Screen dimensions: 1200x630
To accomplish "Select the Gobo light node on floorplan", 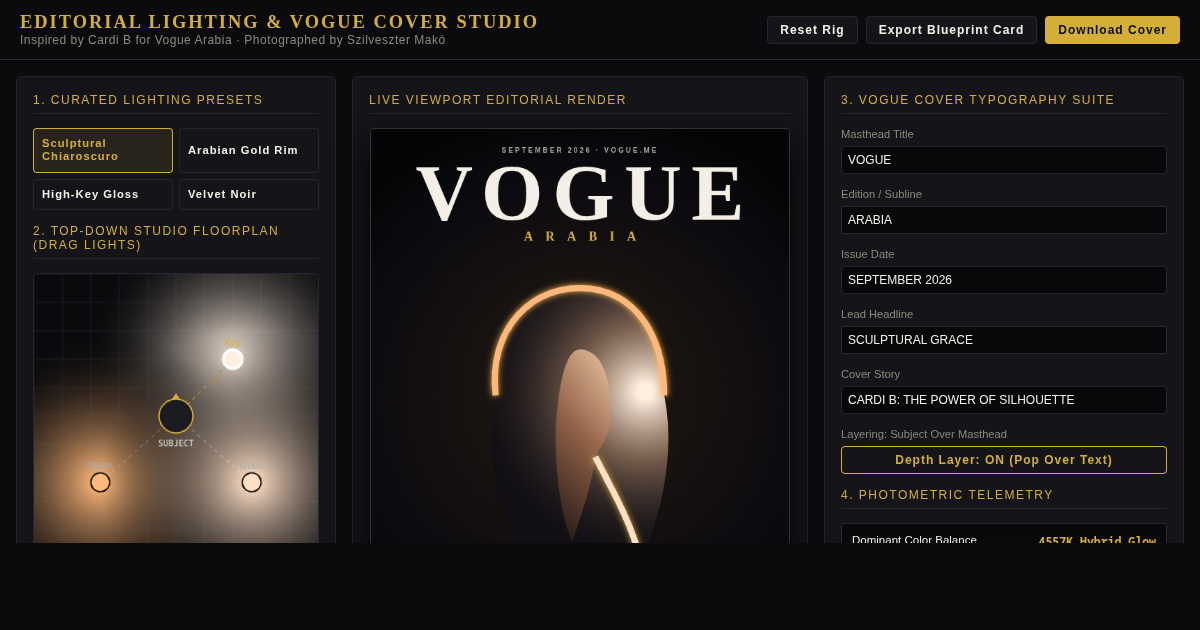I will click(x=252, y=482).
